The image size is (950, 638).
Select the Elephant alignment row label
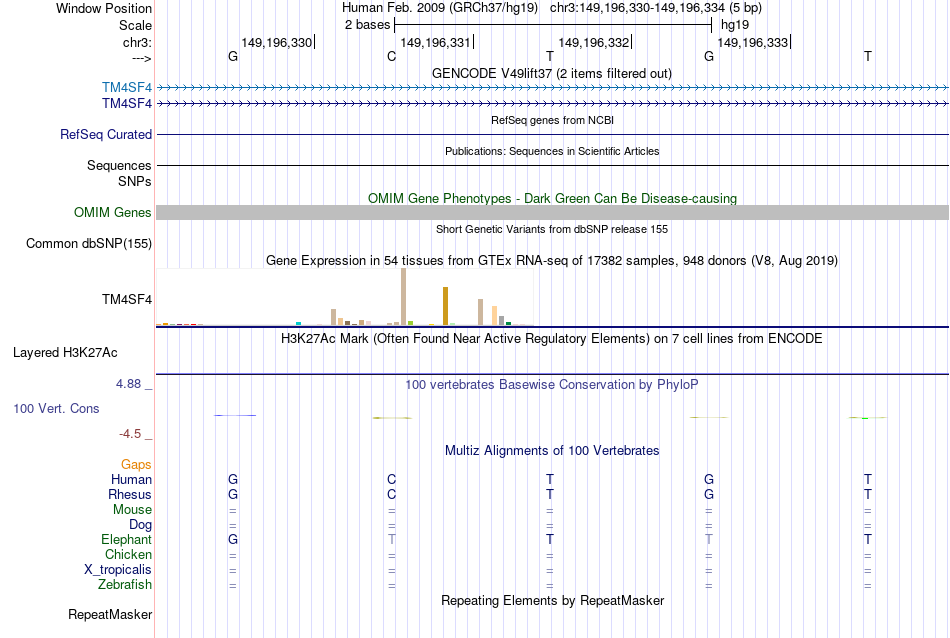[126, 539]
